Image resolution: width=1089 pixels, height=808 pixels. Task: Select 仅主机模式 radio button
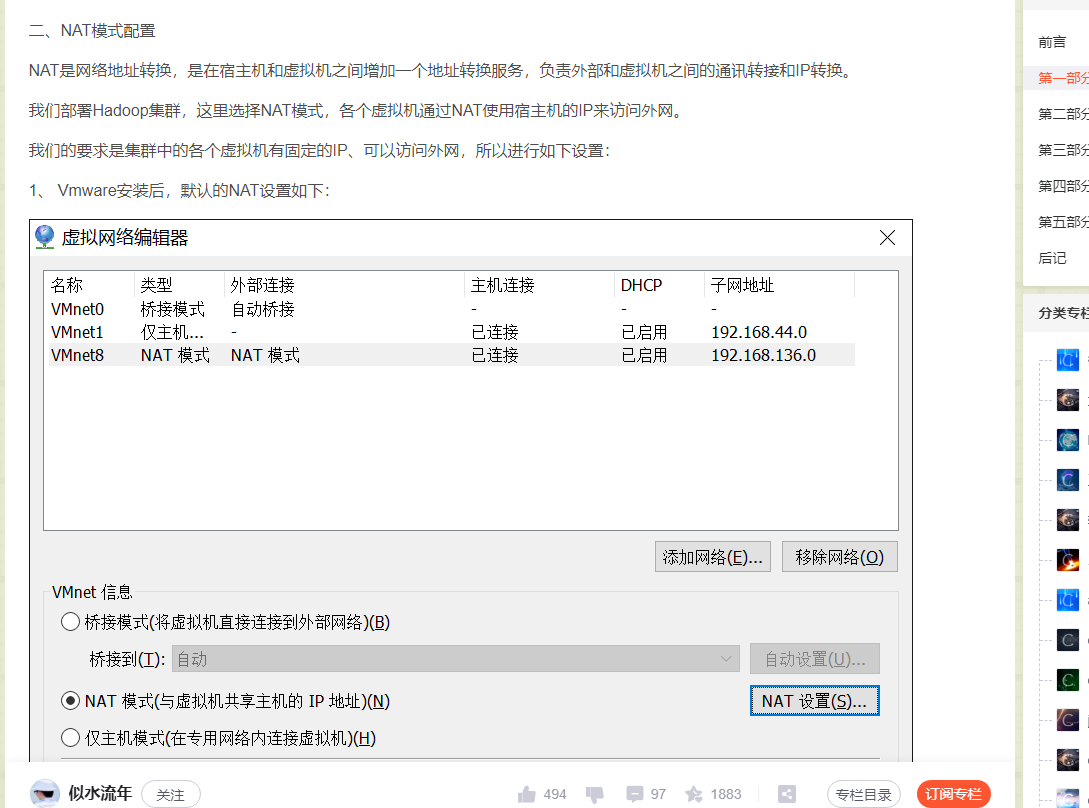click(70, 737)
